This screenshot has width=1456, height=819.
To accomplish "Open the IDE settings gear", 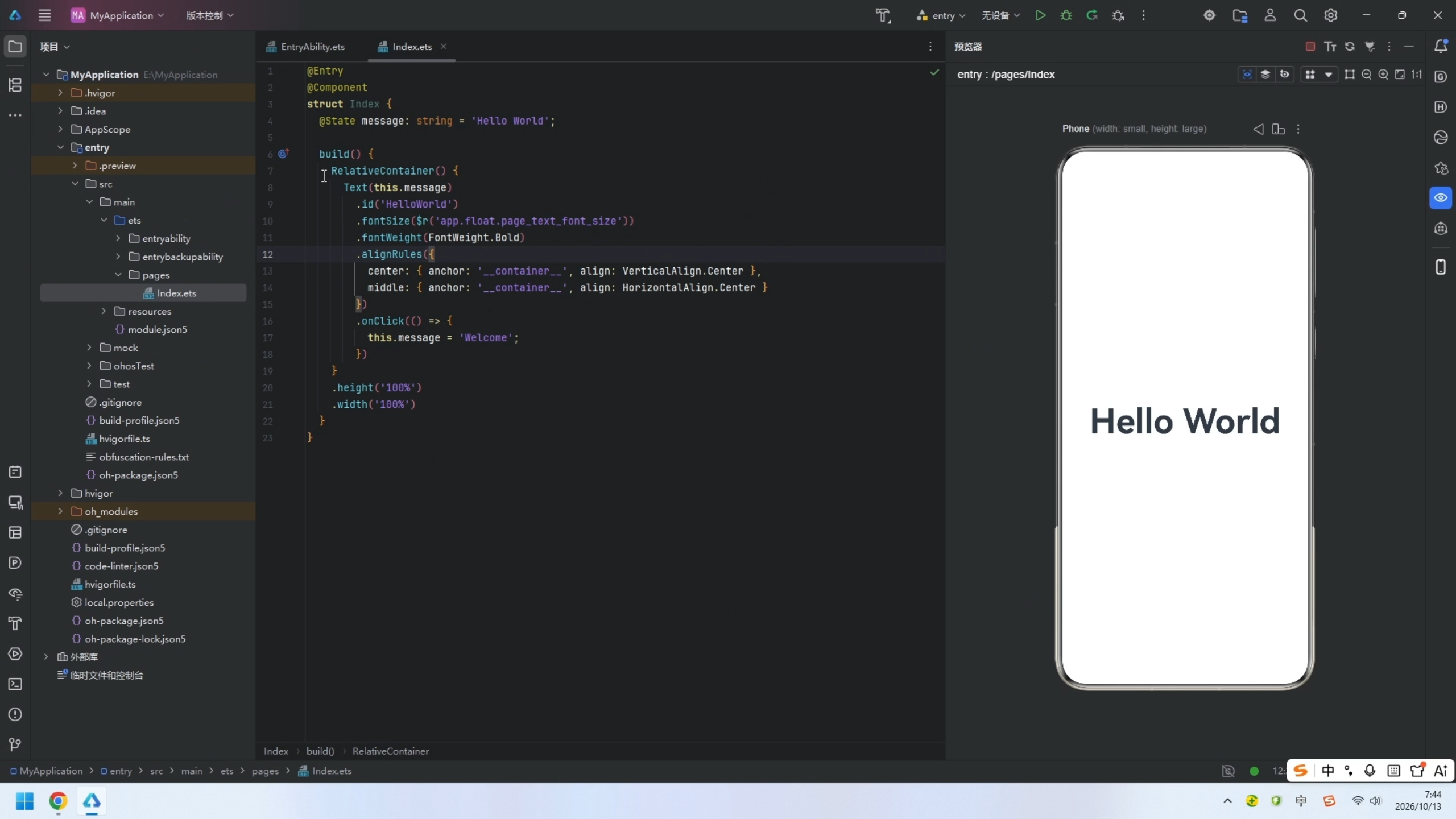I will click(1331, 15).
